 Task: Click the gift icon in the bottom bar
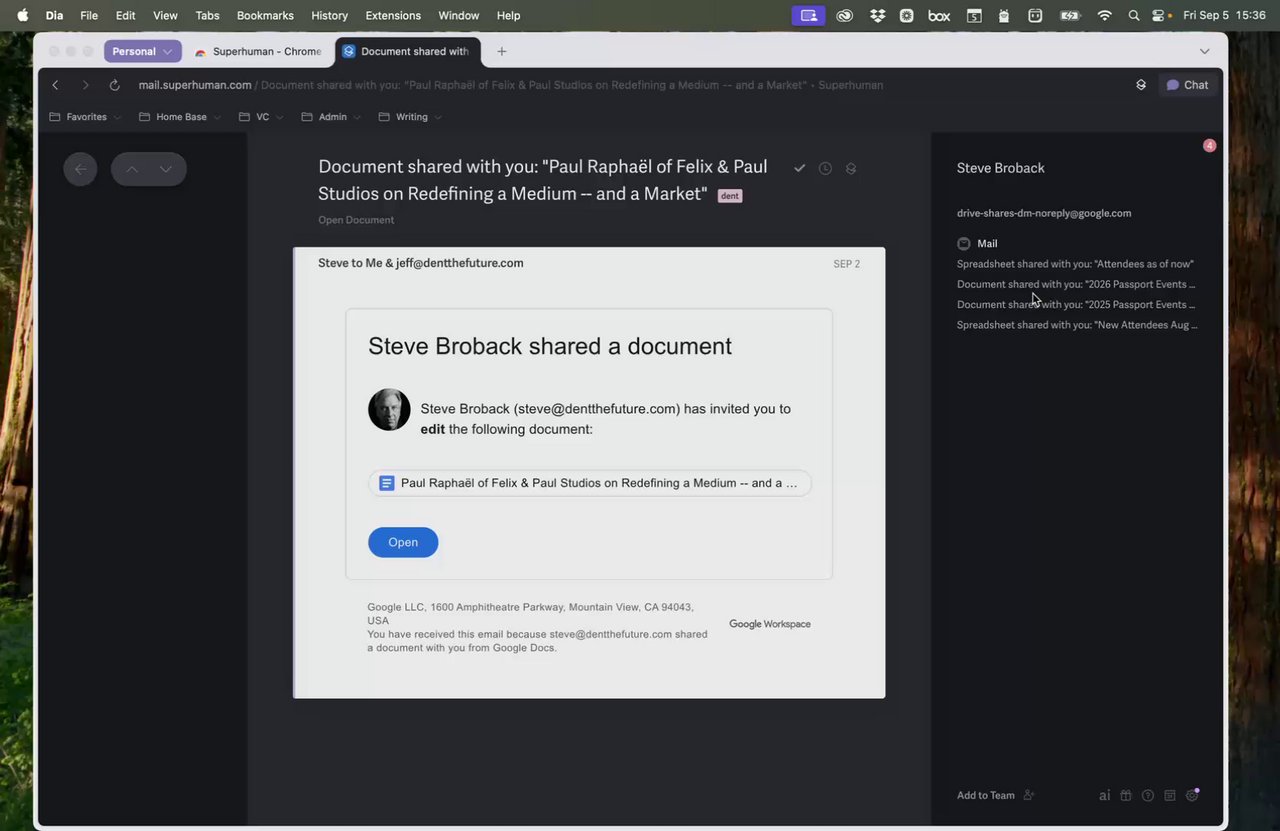coord(1126,796)
